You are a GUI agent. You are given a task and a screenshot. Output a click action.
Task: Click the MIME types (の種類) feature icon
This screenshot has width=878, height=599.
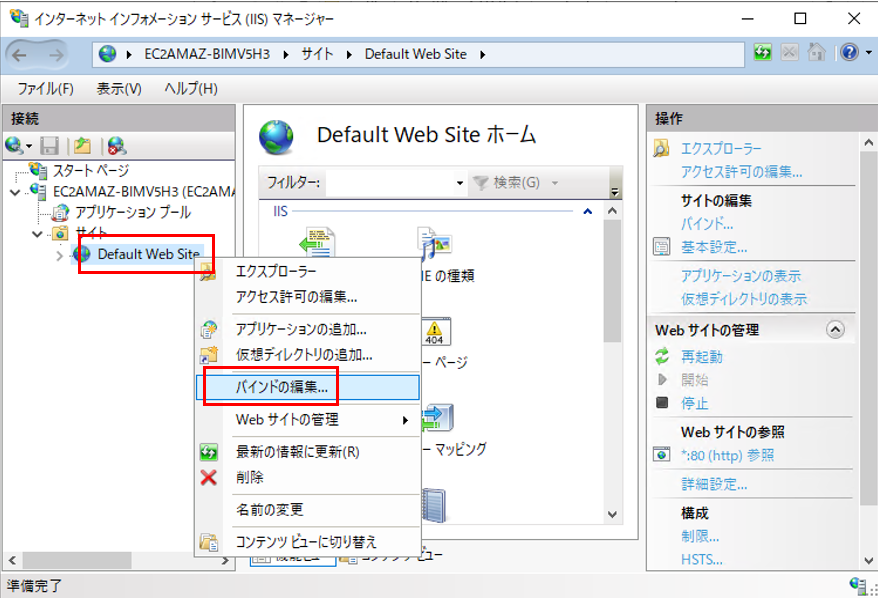[435, 242]
